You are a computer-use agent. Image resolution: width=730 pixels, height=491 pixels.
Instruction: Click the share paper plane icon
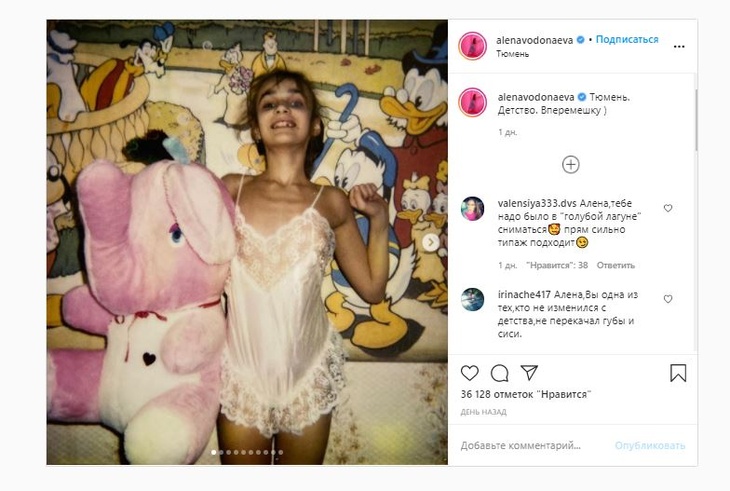click(x=530, y=373)
